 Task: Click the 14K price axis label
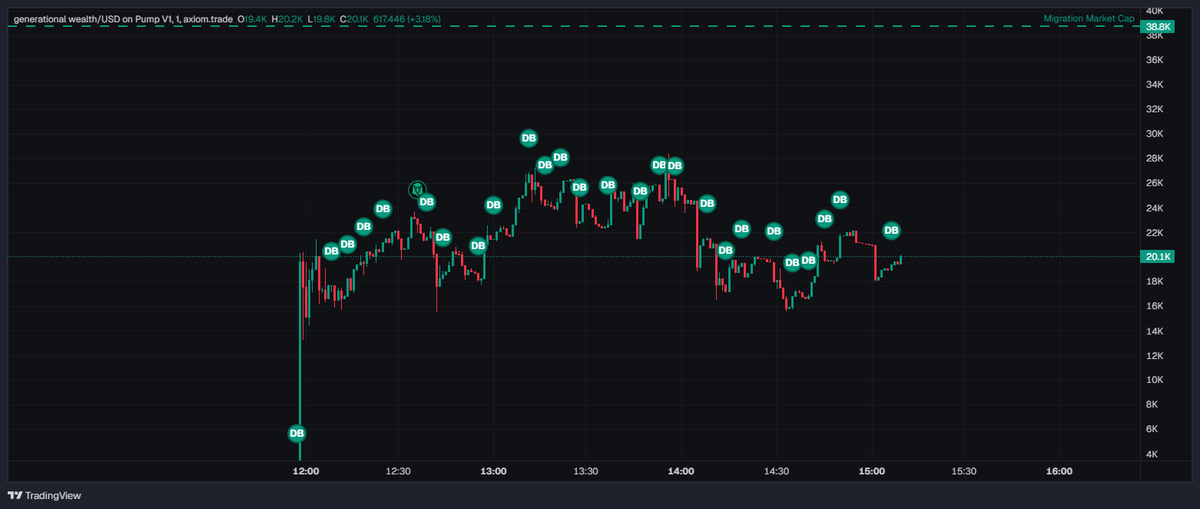pyautogui.click(x=1155, y=331)
